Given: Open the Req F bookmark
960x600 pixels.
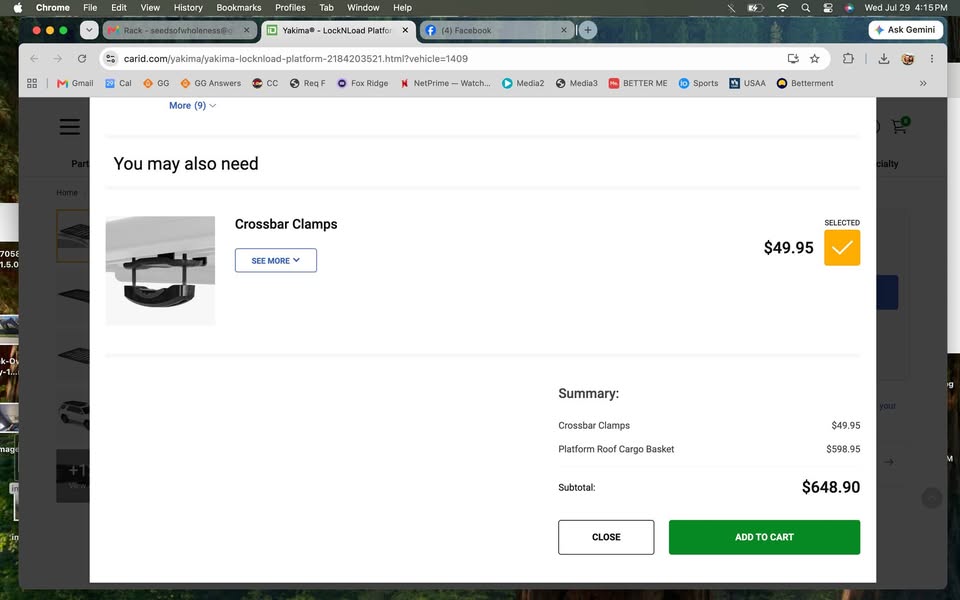Looking at the screenshot, I should (307, 83).
